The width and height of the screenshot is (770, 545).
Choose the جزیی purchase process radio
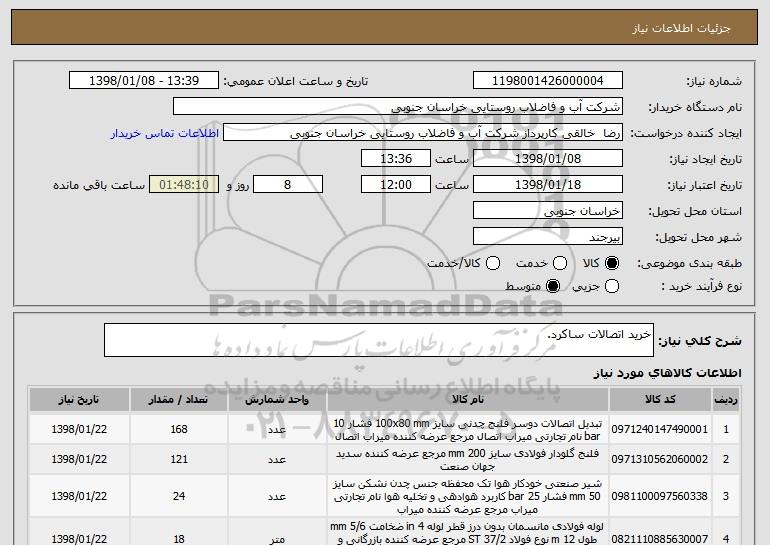coord(612,286)
